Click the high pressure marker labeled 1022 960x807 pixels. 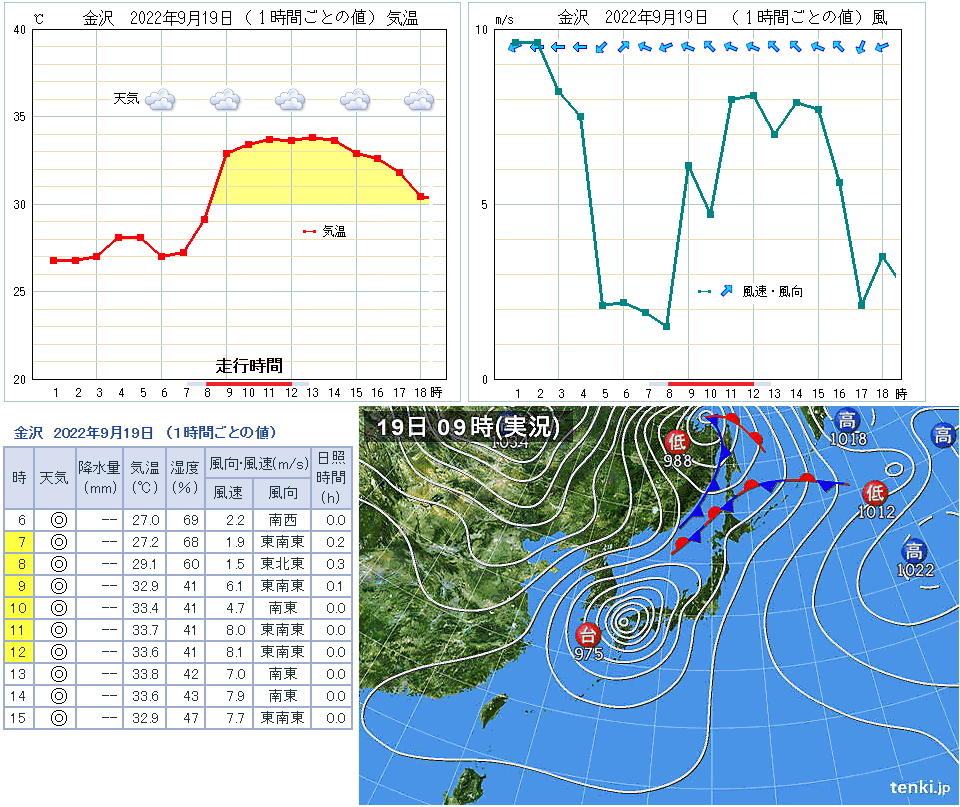click(914, 551)
